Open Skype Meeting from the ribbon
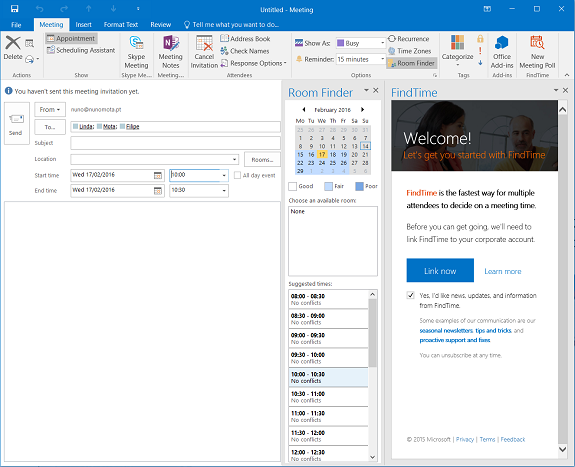 (136, 52)
